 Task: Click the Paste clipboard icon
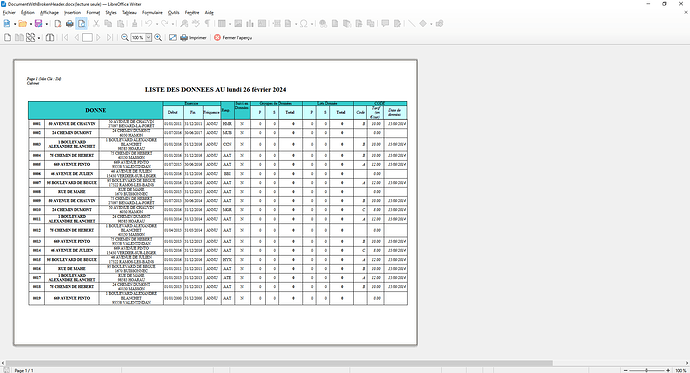[120, 24]
